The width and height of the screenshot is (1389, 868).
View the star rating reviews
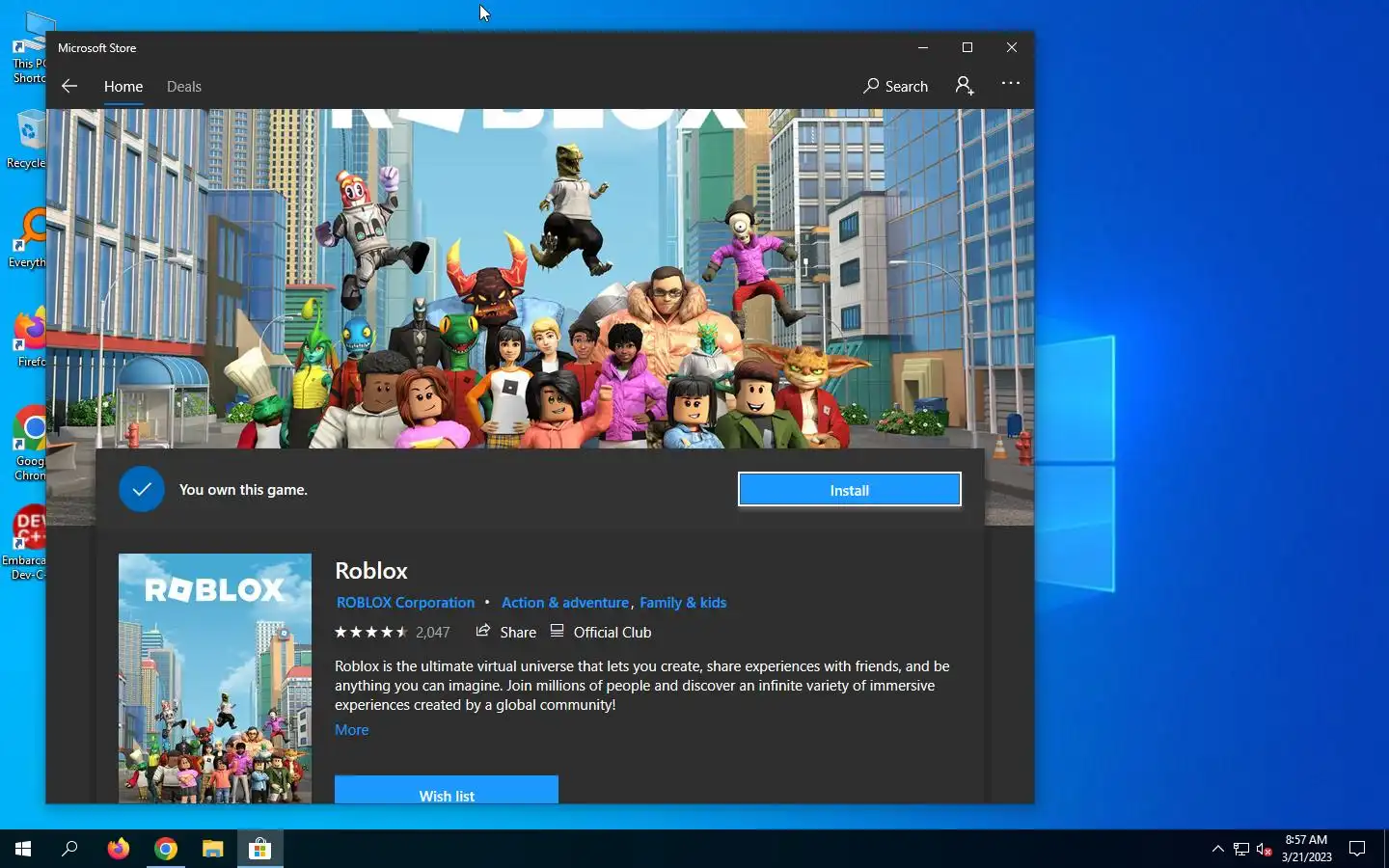pos(370,633)
